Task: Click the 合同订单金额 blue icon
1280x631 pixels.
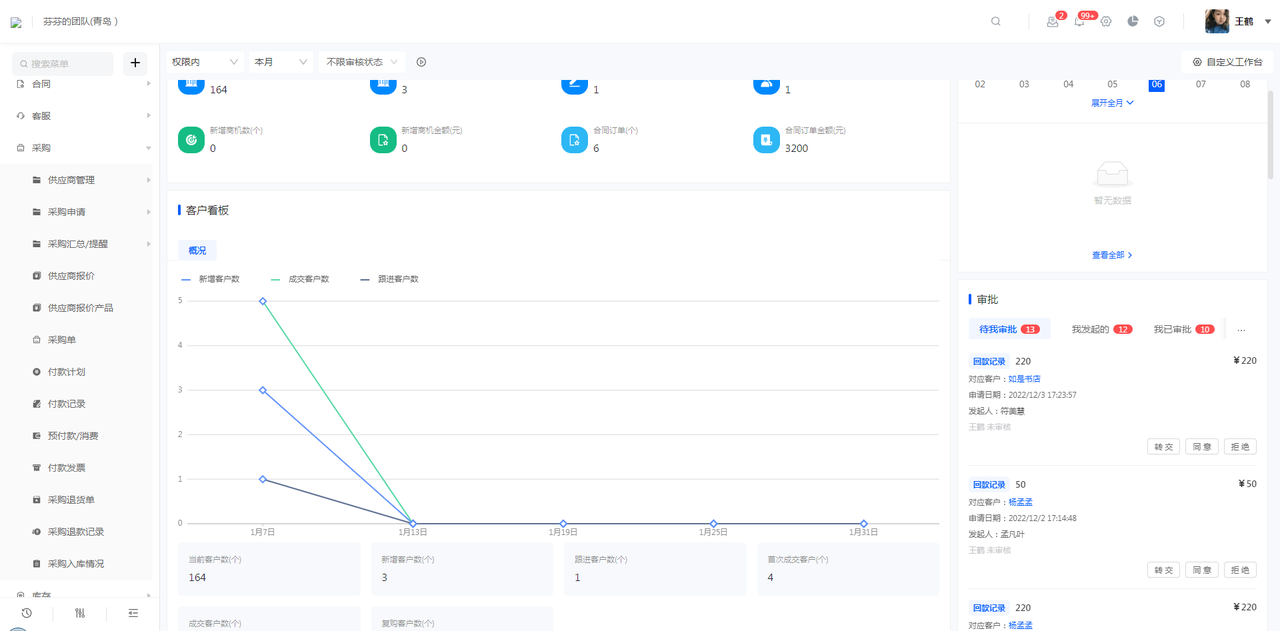Action: tap(766, 140)
